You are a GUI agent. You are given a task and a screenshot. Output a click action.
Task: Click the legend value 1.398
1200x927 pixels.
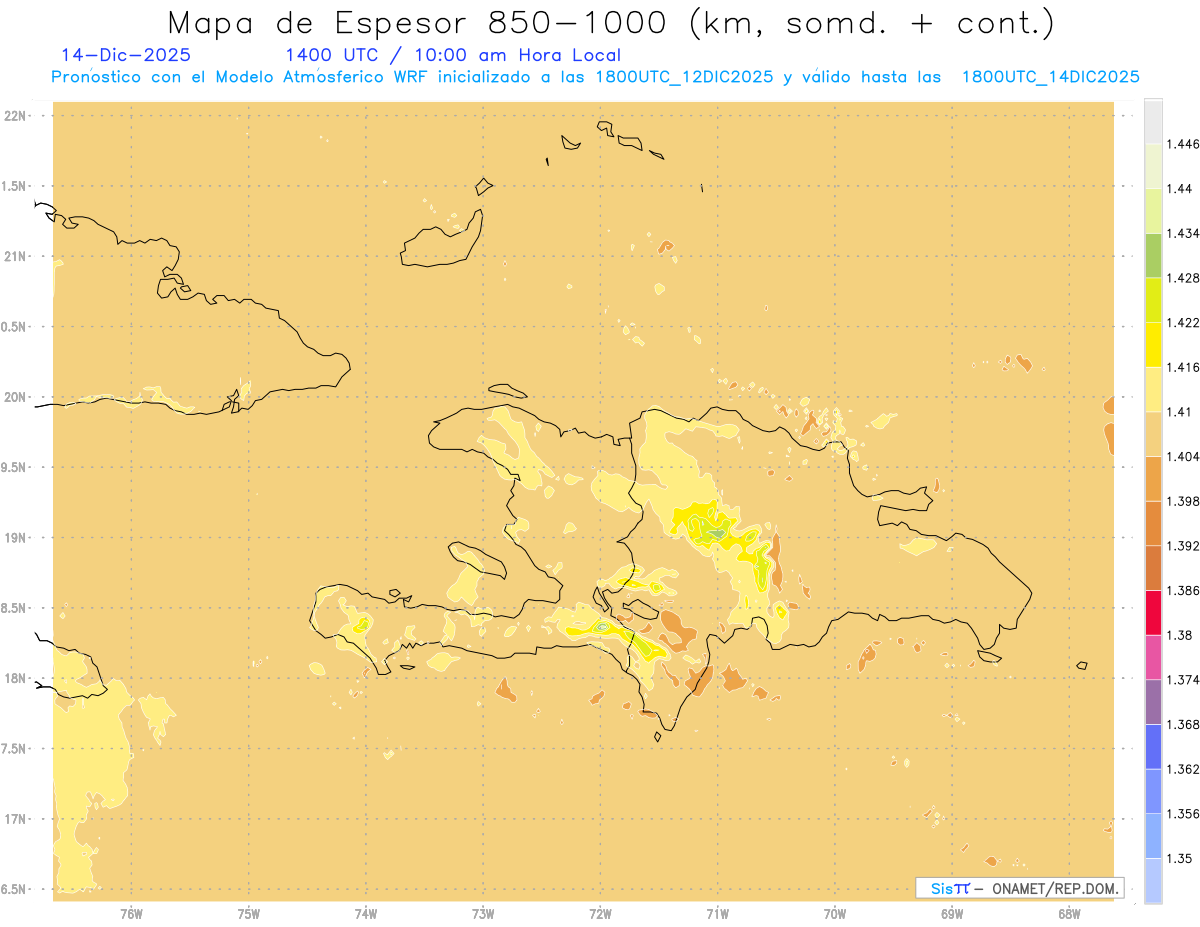click(x=1183, y=501)
